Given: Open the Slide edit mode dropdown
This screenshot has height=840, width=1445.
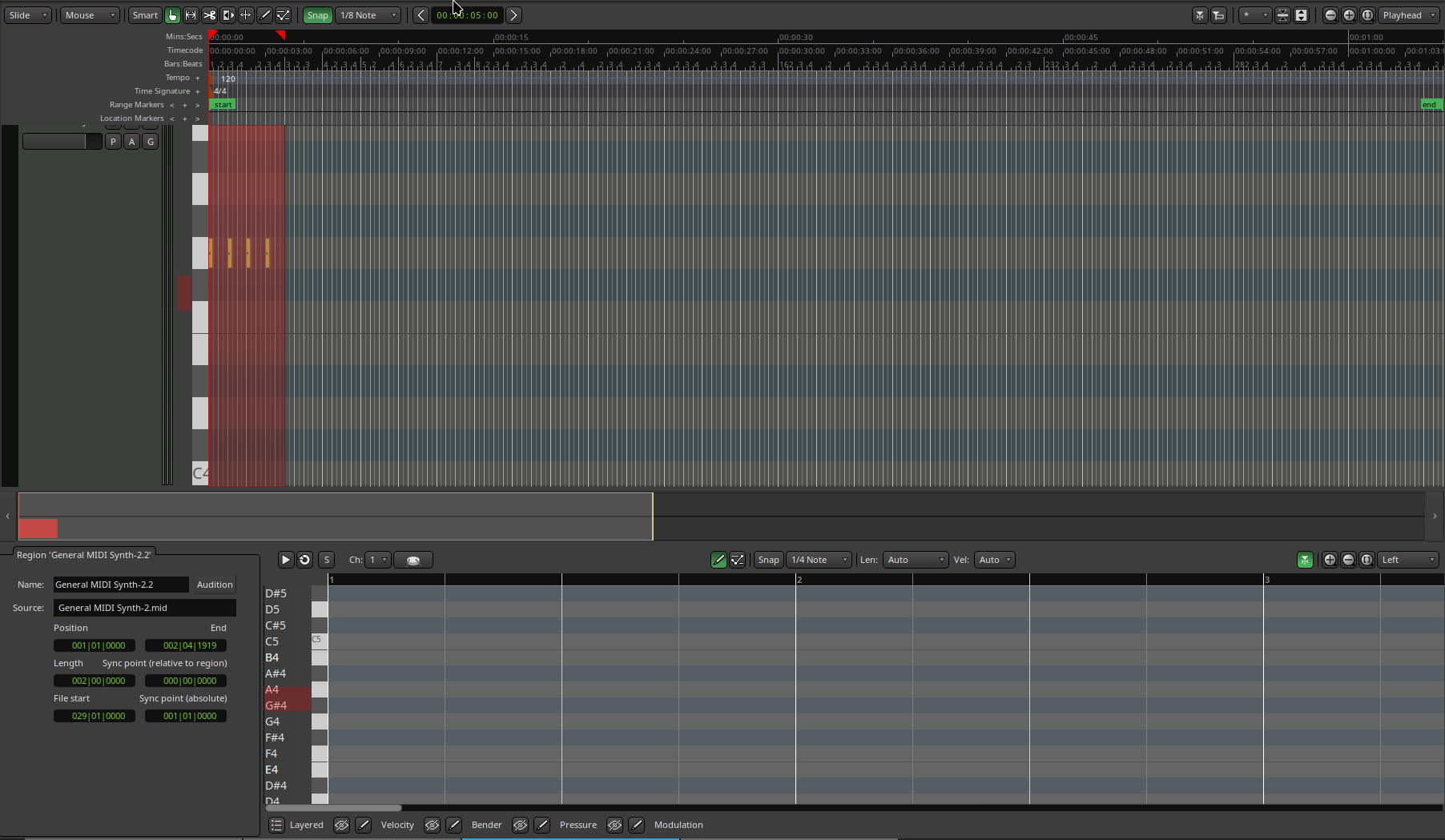Looking at the screenshot, I should coord(29,15).
